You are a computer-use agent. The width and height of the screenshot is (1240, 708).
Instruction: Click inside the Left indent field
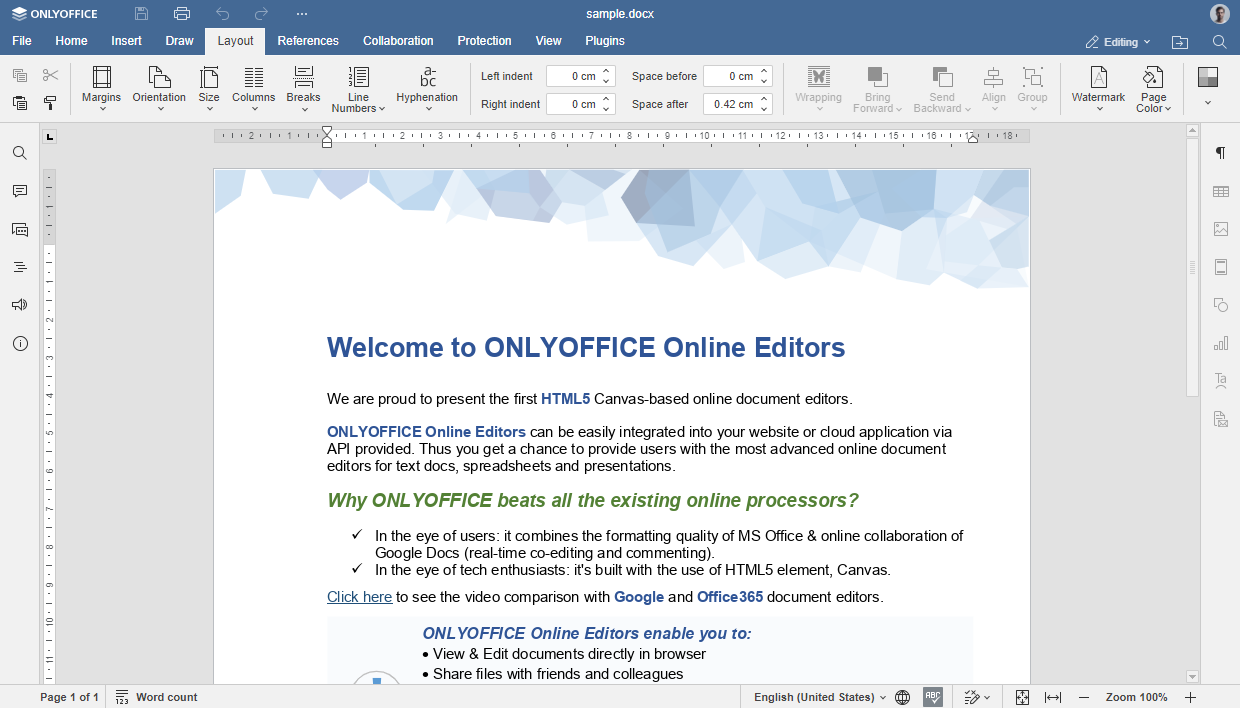click(x=572, y=76)
